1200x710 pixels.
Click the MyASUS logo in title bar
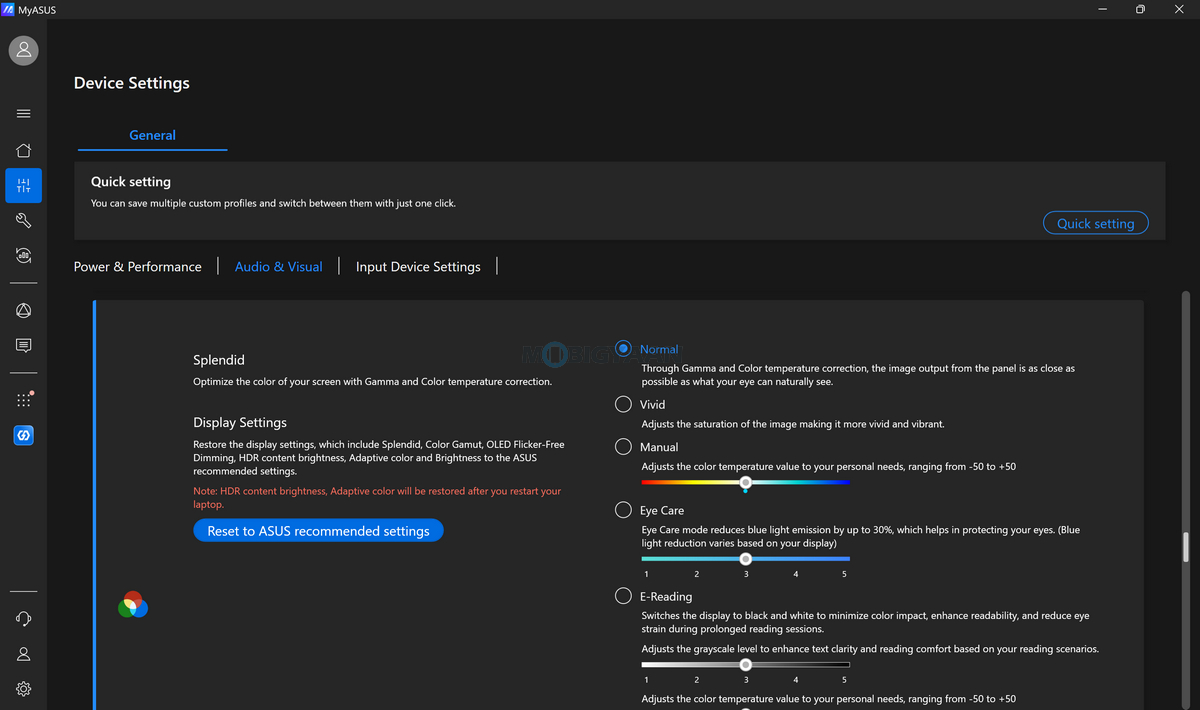point(9,9)
